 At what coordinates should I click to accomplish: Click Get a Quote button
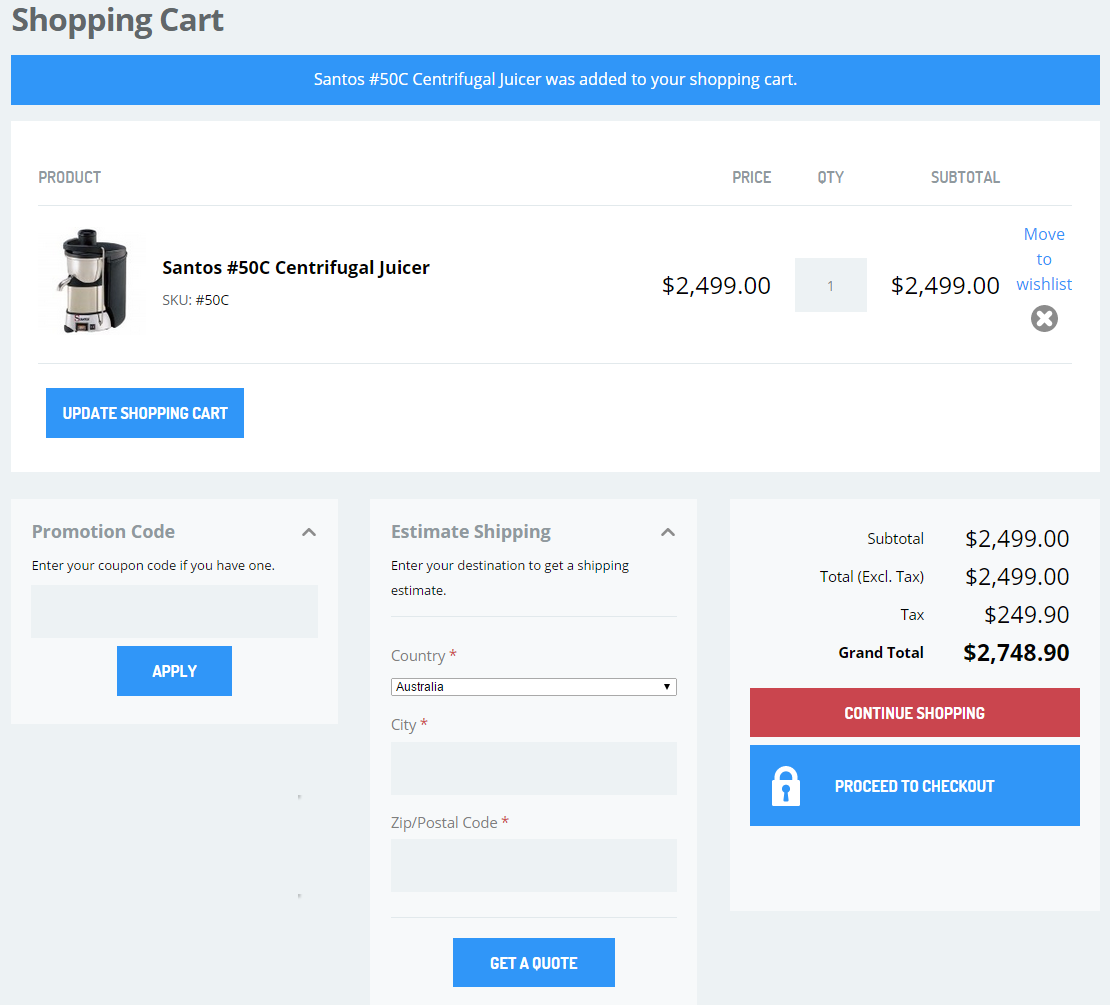tap(534, 963)
